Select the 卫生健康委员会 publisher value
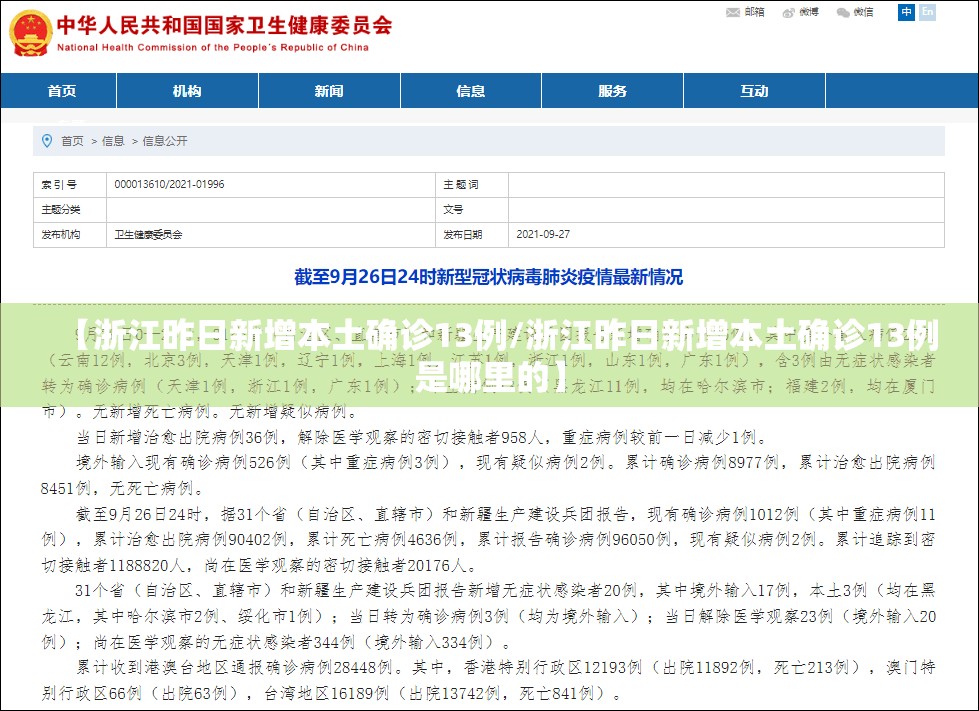The width and height of the screenshot is (979, 711). [x=149, y=235]
